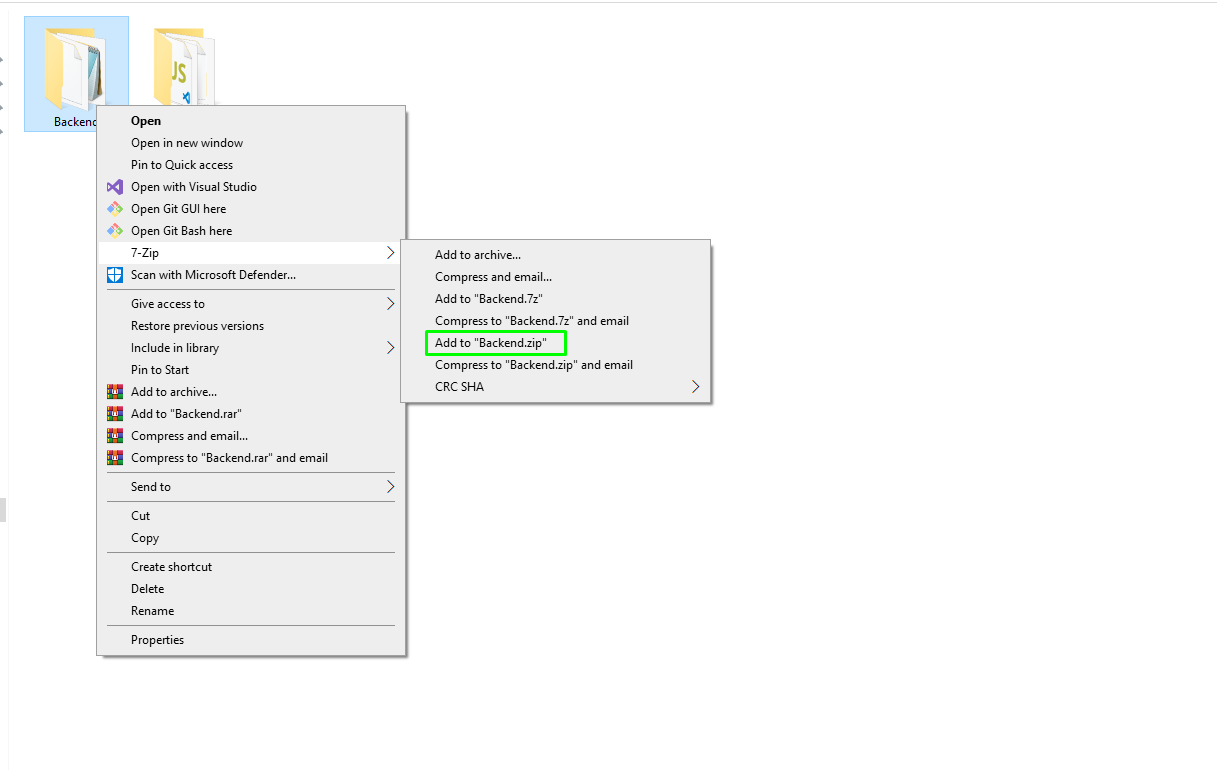Click the Git Bash icon
The width and height of the screenshot is (1217, 770).
114,231
